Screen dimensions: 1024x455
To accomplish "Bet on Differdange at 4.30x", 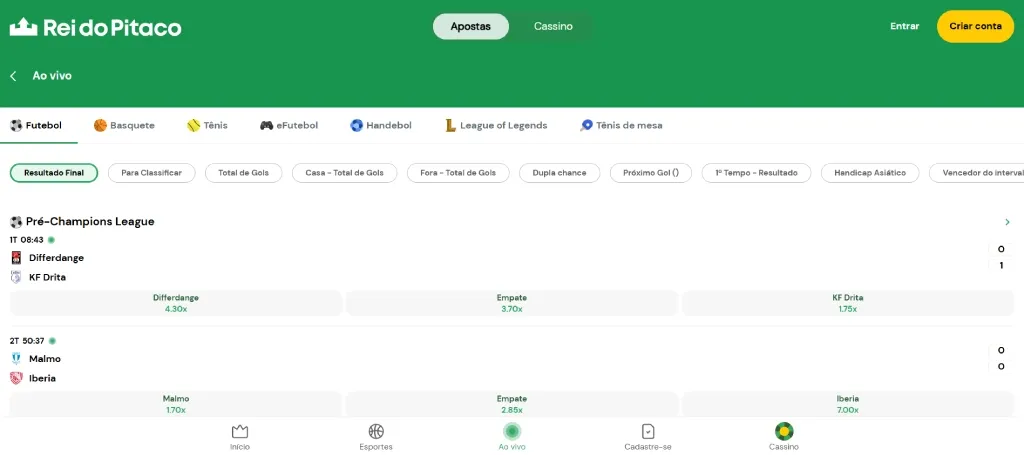I will pyautogui.click(x=176, y=303).
